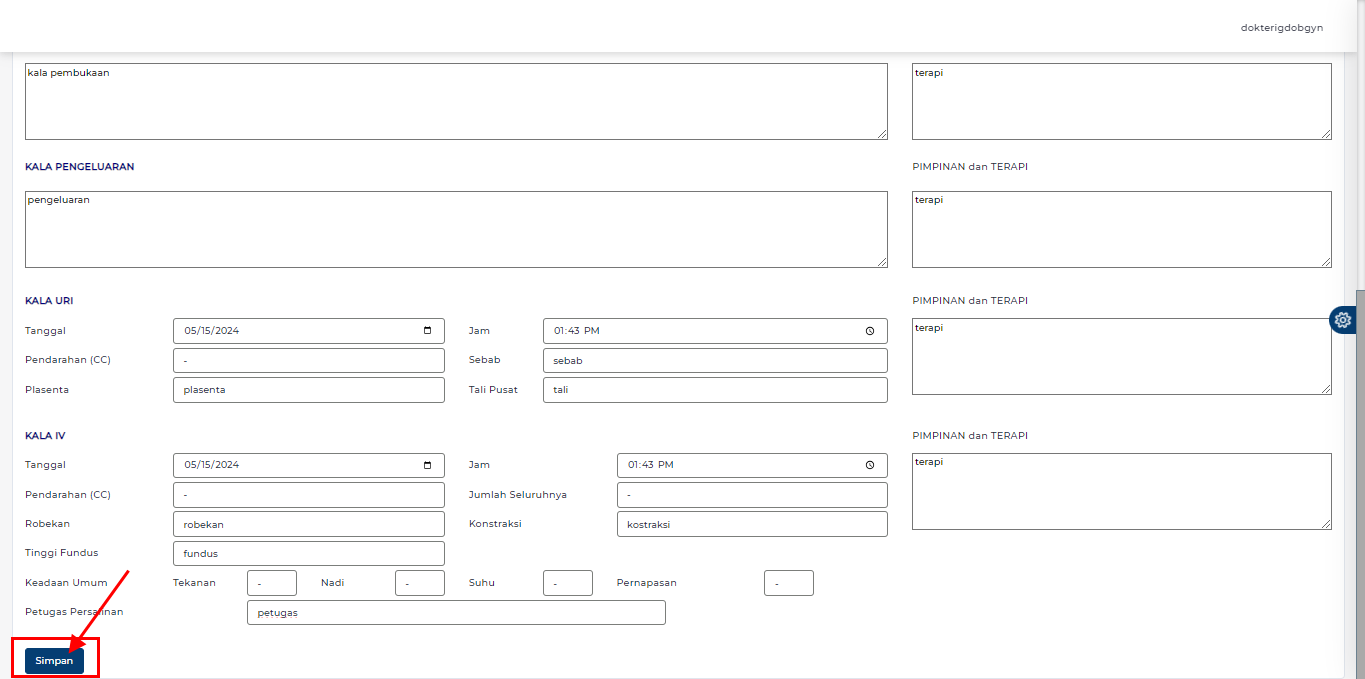This screenshot has height=679, width=1365.
Task: Select the Jumlah Seluruhnya input field
Action: [x=751, y=494]
